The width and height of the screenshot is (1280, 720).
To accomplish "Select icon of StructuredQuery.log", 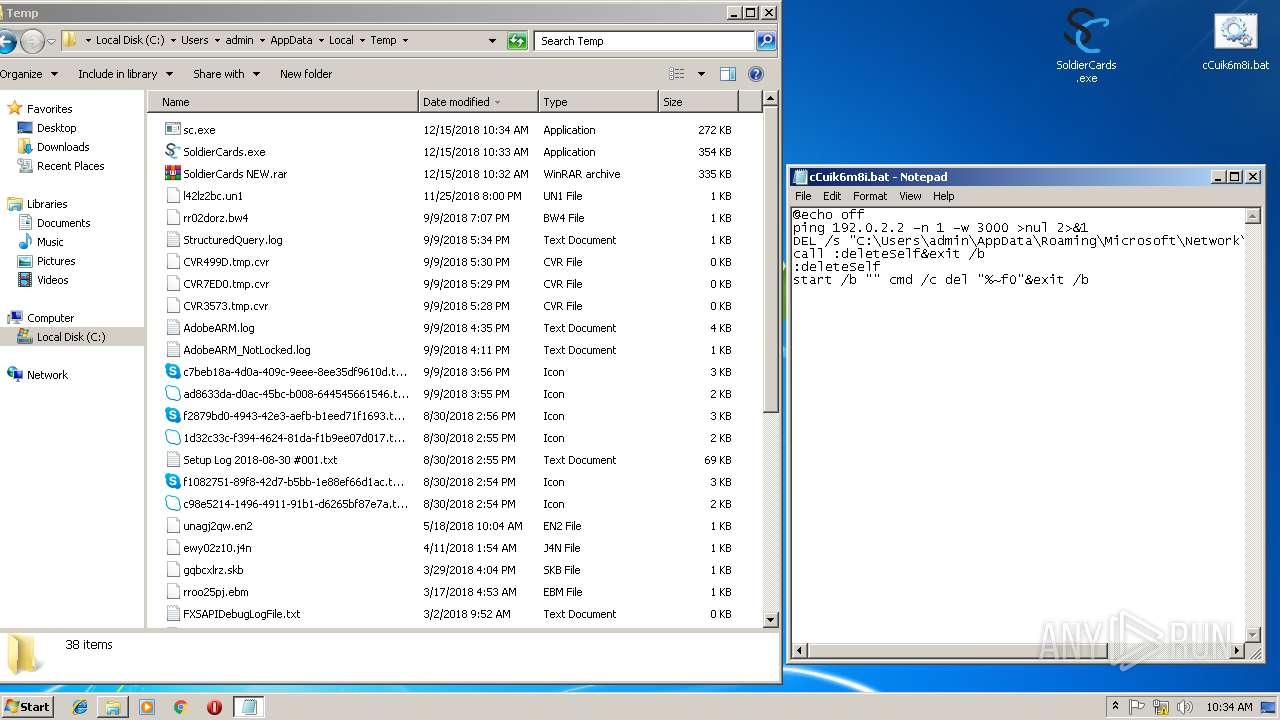I will 172,240.
